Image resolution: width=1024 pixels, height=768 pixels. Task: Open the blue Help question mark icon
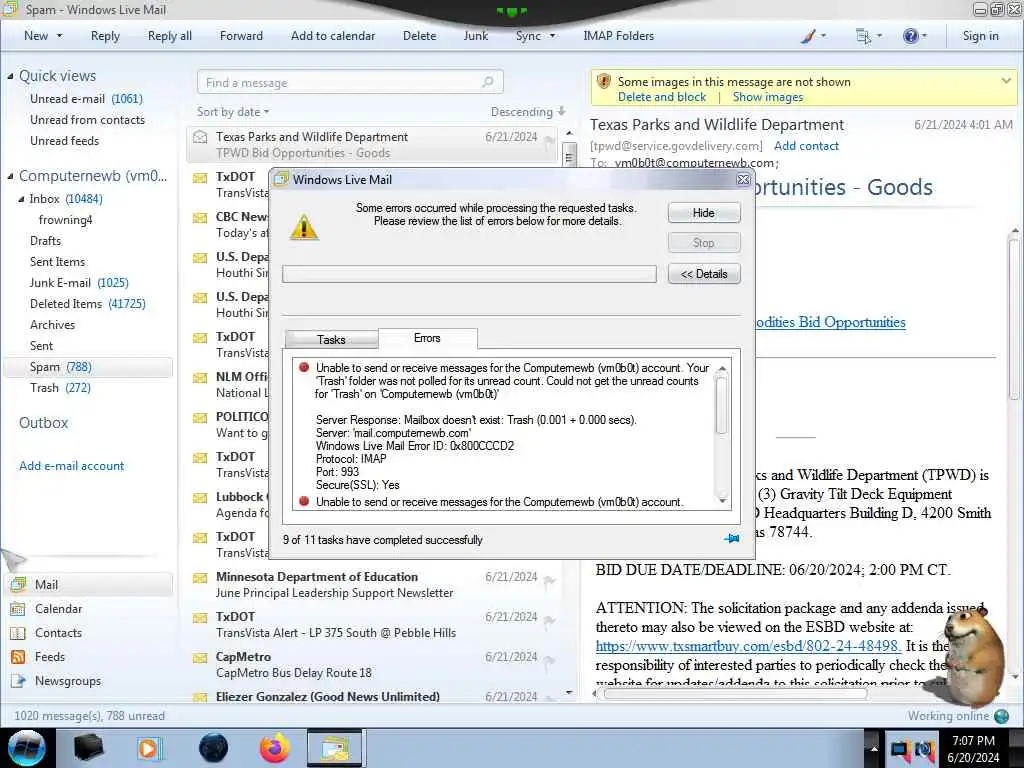pyautogui.click(x=910, y=37)
